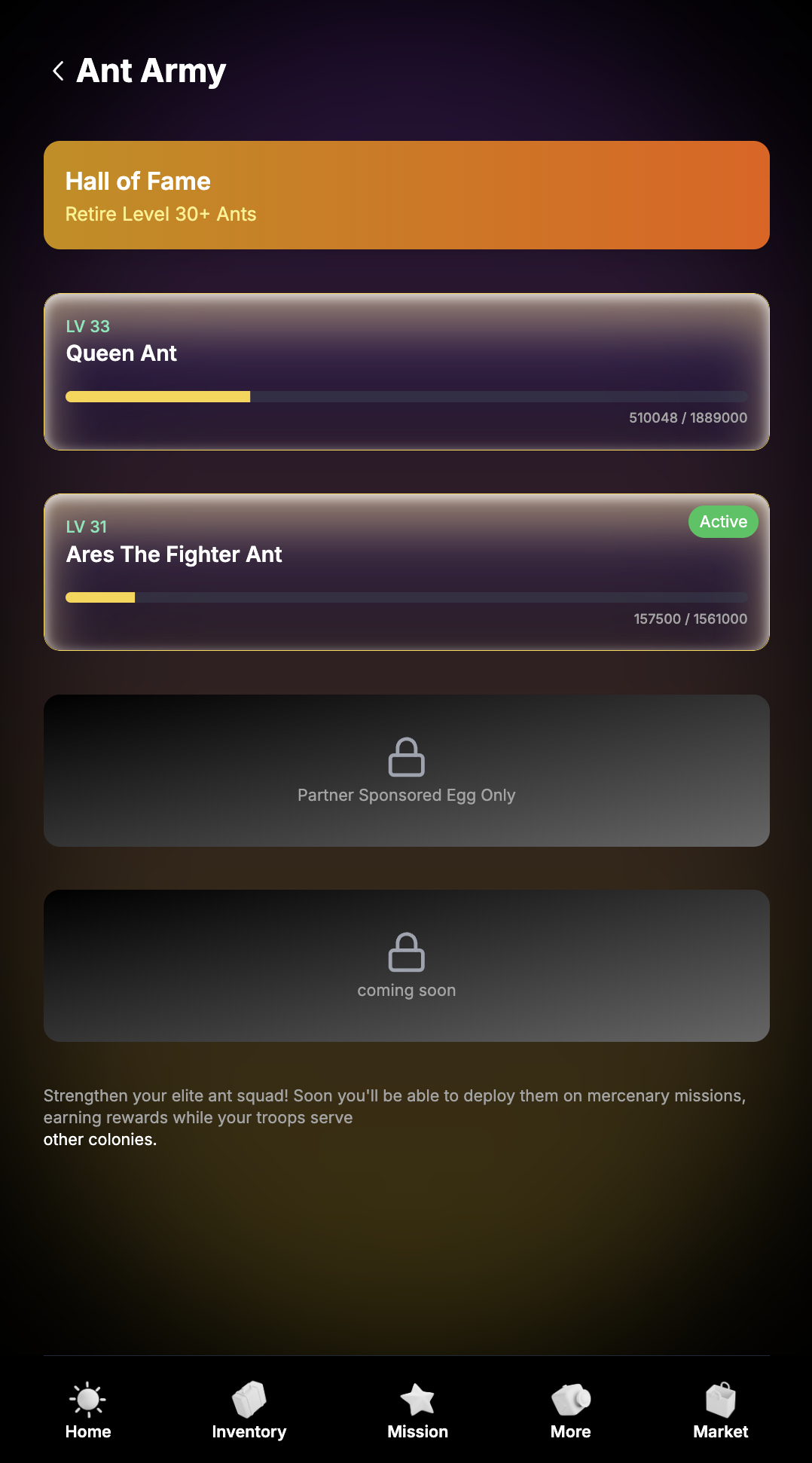This screenshot has width=812, height=1463.
Task: Tap the Home sun icon
Action: (x=88, y=1400)
